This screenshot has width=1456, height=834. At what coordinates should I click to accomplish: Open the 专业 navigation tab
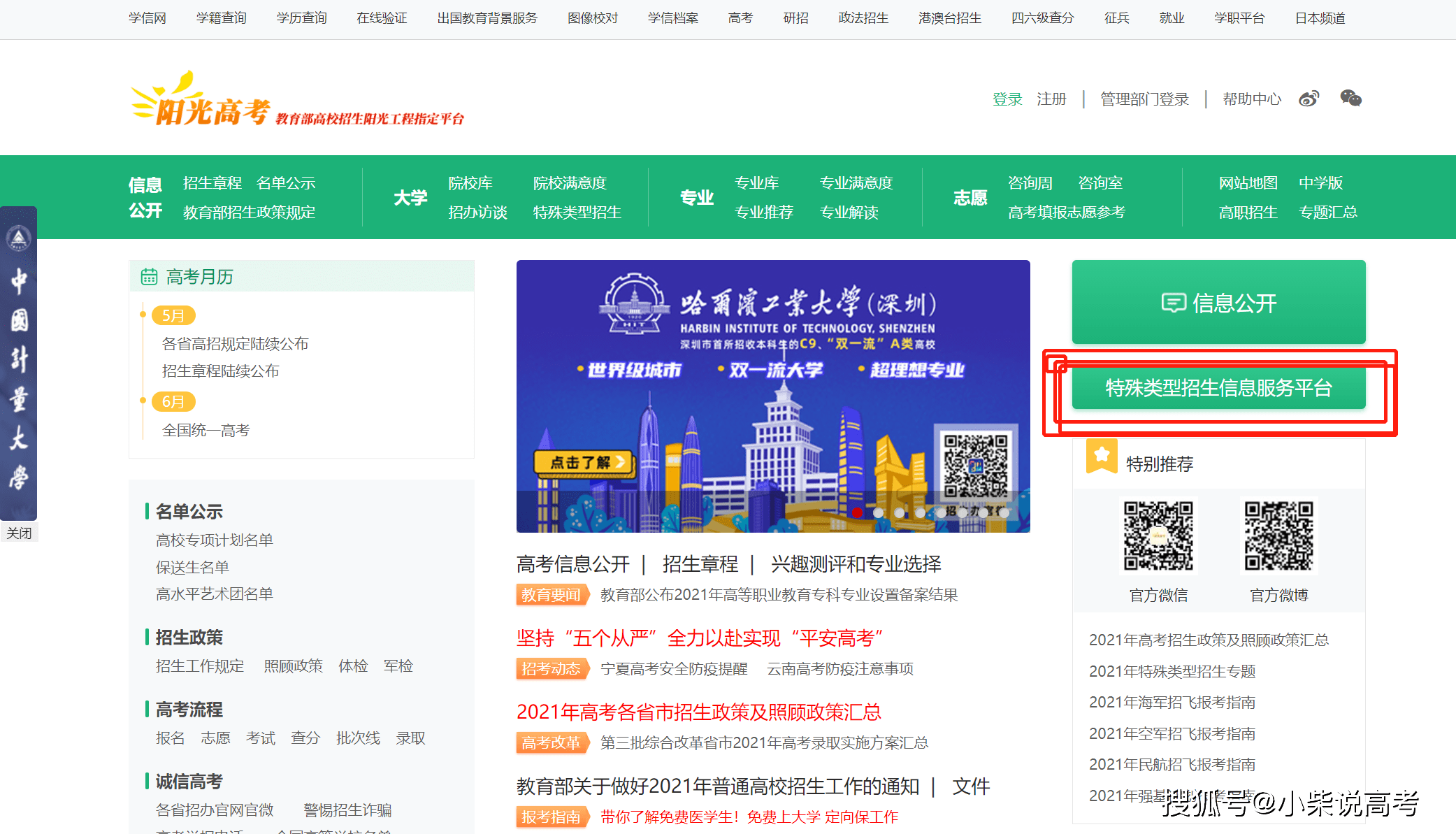[696, 198]
